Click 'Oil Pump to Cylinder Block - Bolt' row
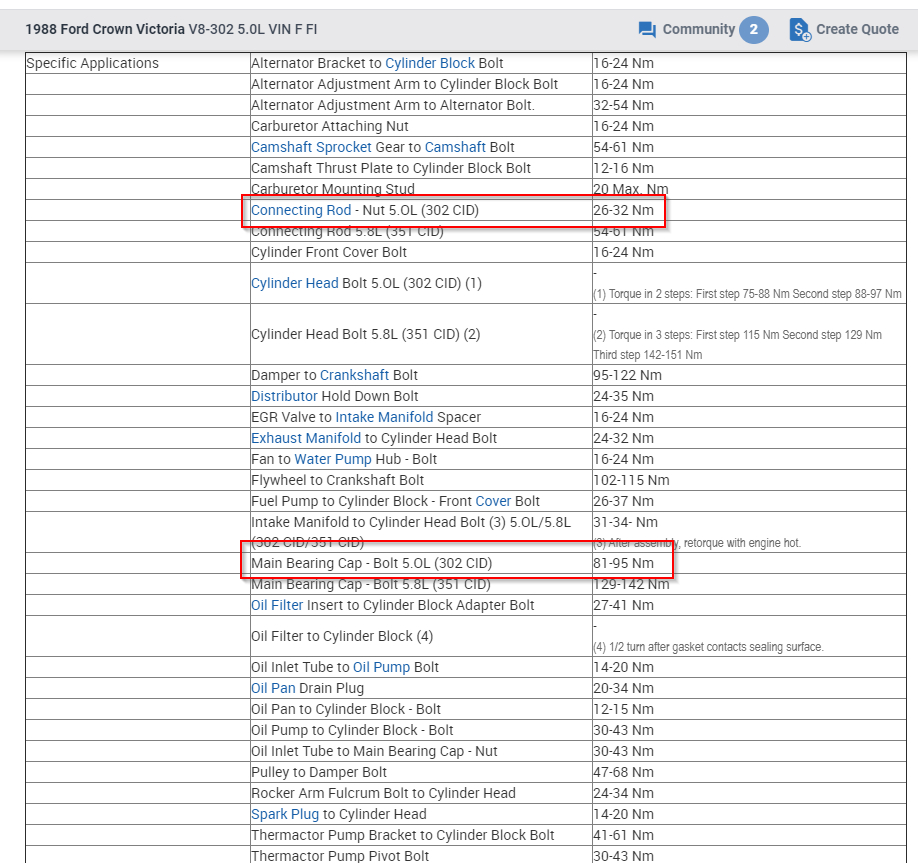The image size is (918, 863). [352, 731]
